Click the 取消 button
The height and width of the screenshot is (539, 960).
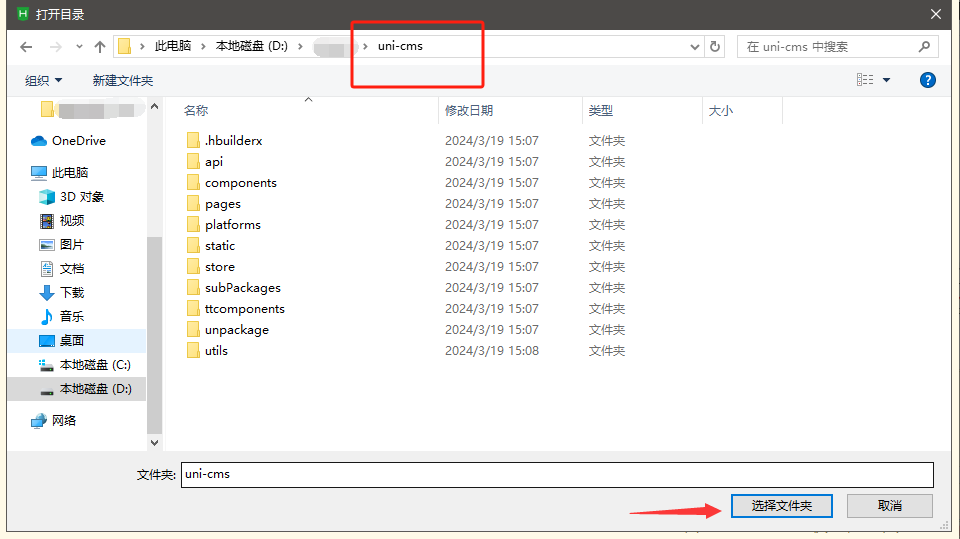tap(889, 506)
